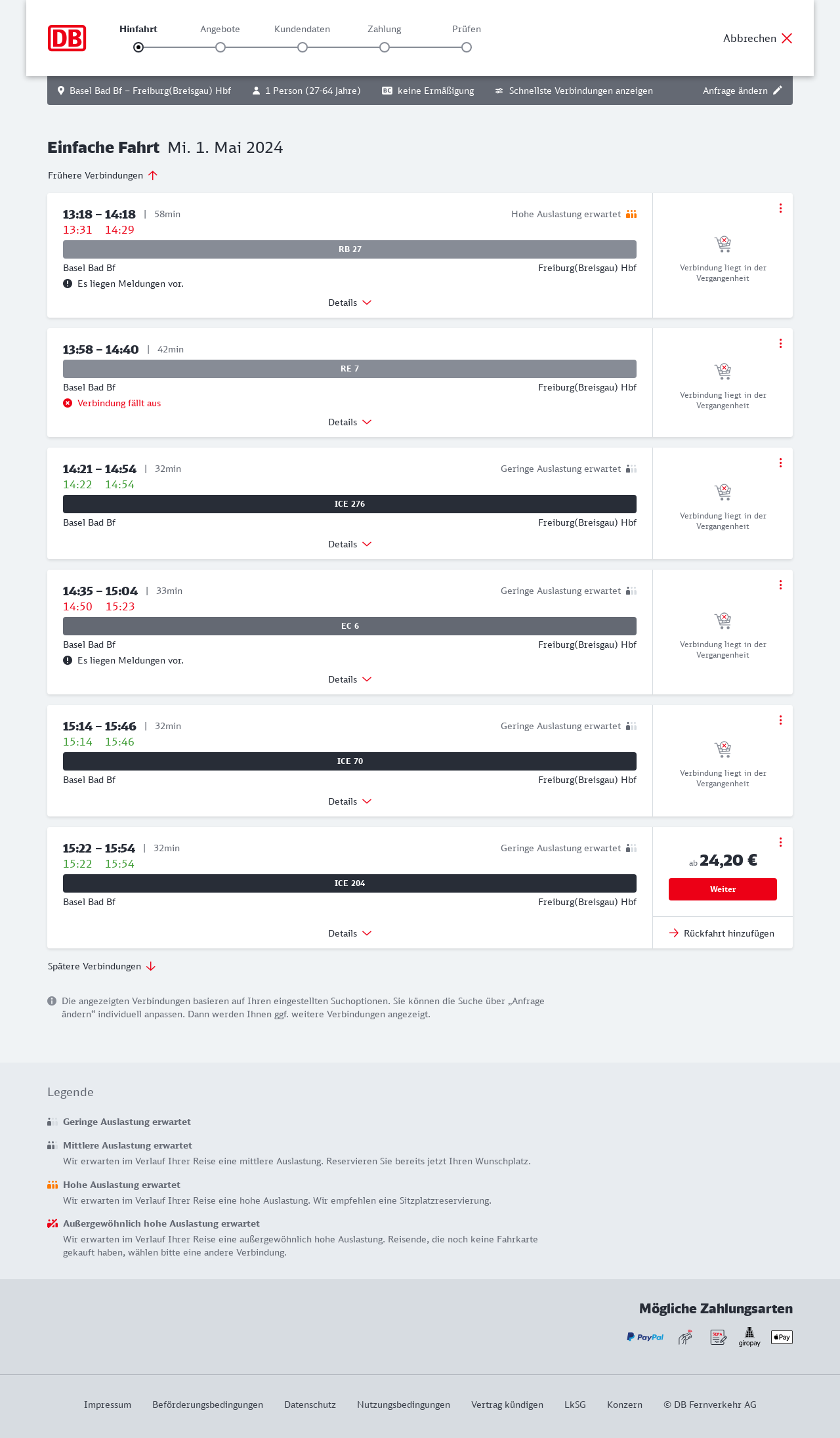
Task: Expand Details for the RE 7 connection
Action: tap(350, 422)
